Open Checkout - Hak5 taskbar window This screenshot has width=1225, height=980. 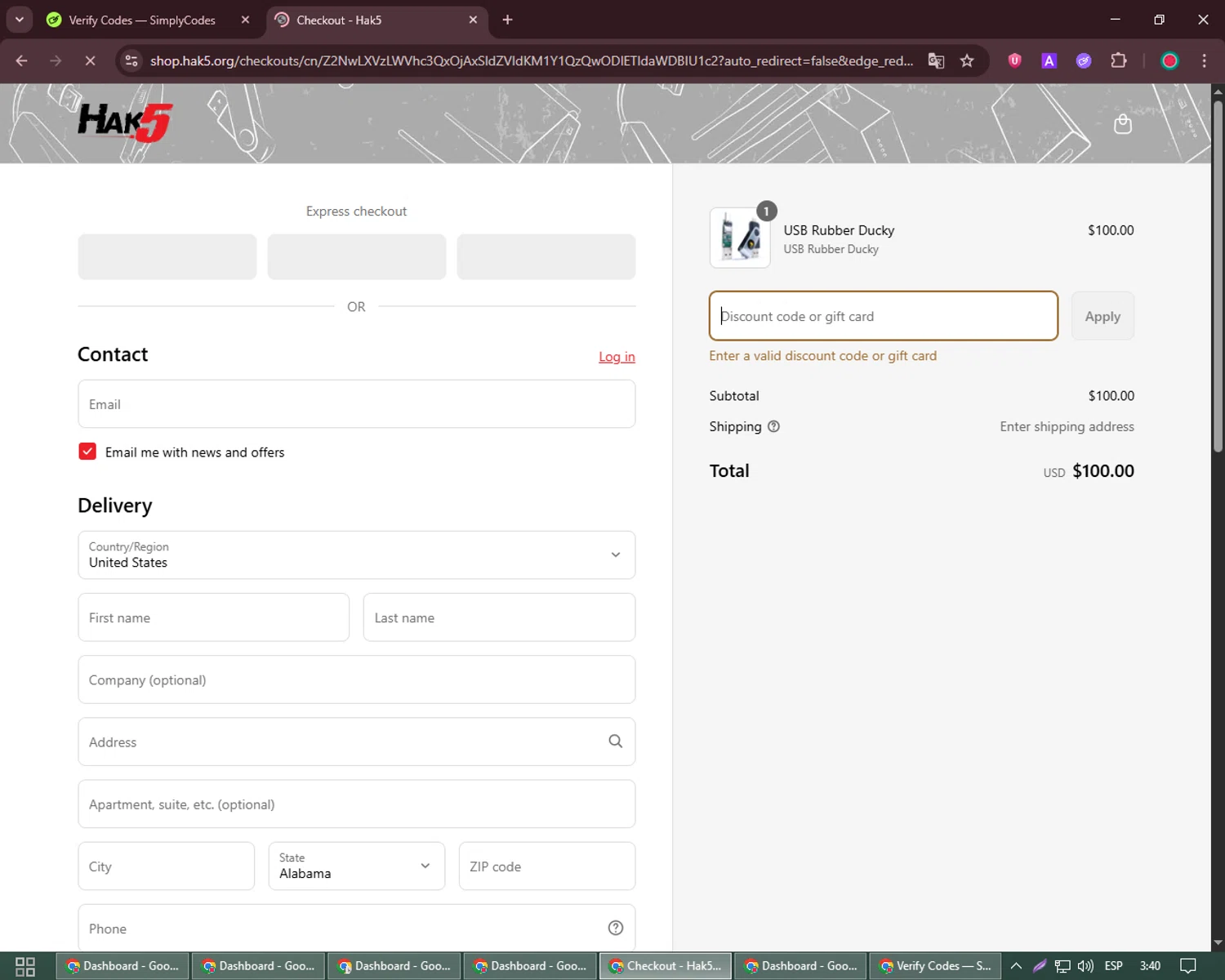point(666,966)
